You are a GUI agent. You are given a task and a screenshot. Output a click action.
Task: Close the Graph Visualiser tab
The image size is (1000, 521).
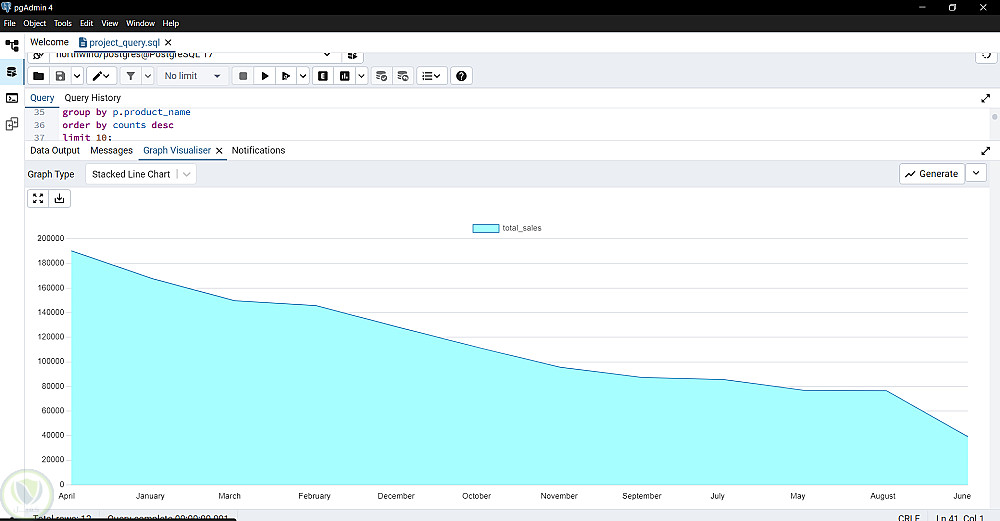click(x=219, y=150)
